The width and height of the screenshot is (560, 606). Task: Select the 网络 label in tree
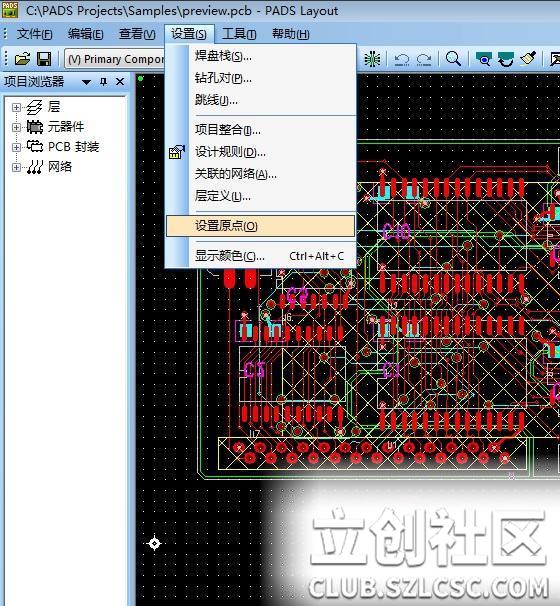[60, 167]
